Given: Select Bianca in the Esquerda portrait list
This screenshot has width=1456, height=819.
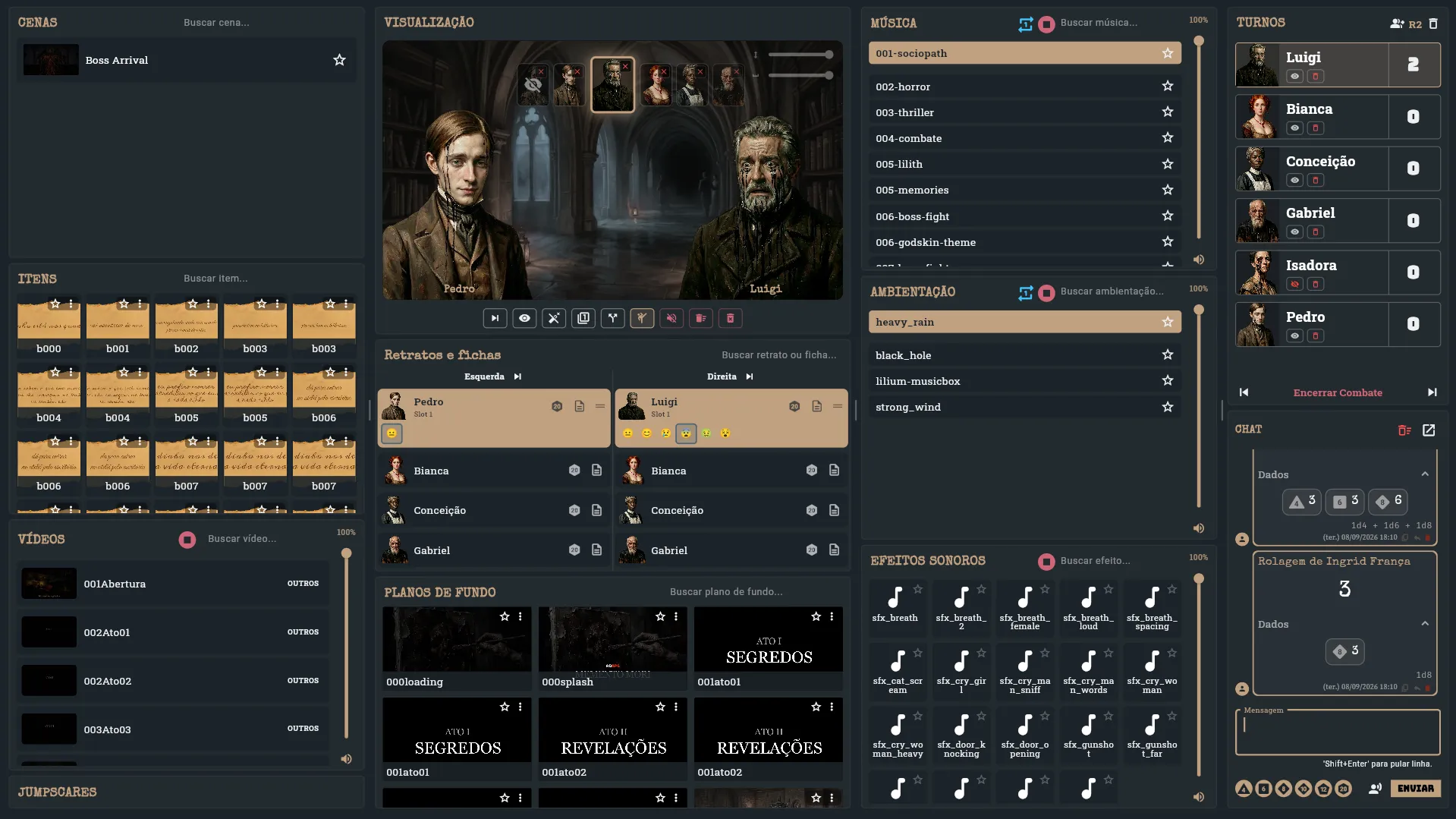Looking at the screenshot, I should click(493, 471).
